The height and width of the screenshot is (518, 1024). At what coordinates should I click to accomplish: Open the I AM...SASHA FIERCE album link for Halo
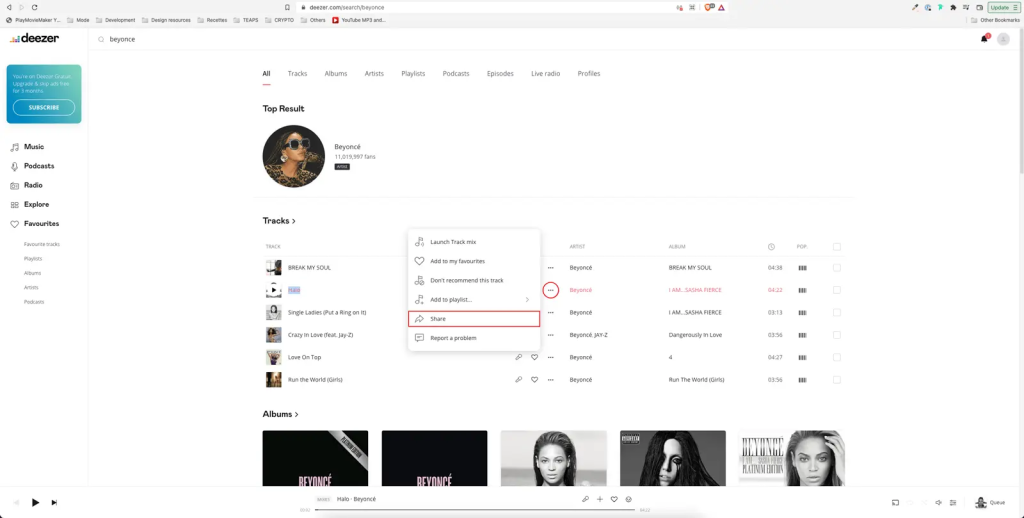[x=708, y=290]
